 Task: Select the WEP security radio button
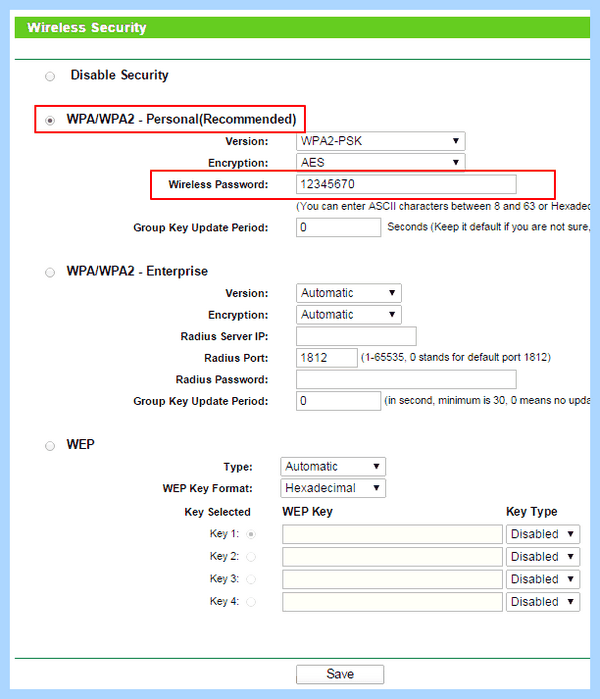[50, 446]
